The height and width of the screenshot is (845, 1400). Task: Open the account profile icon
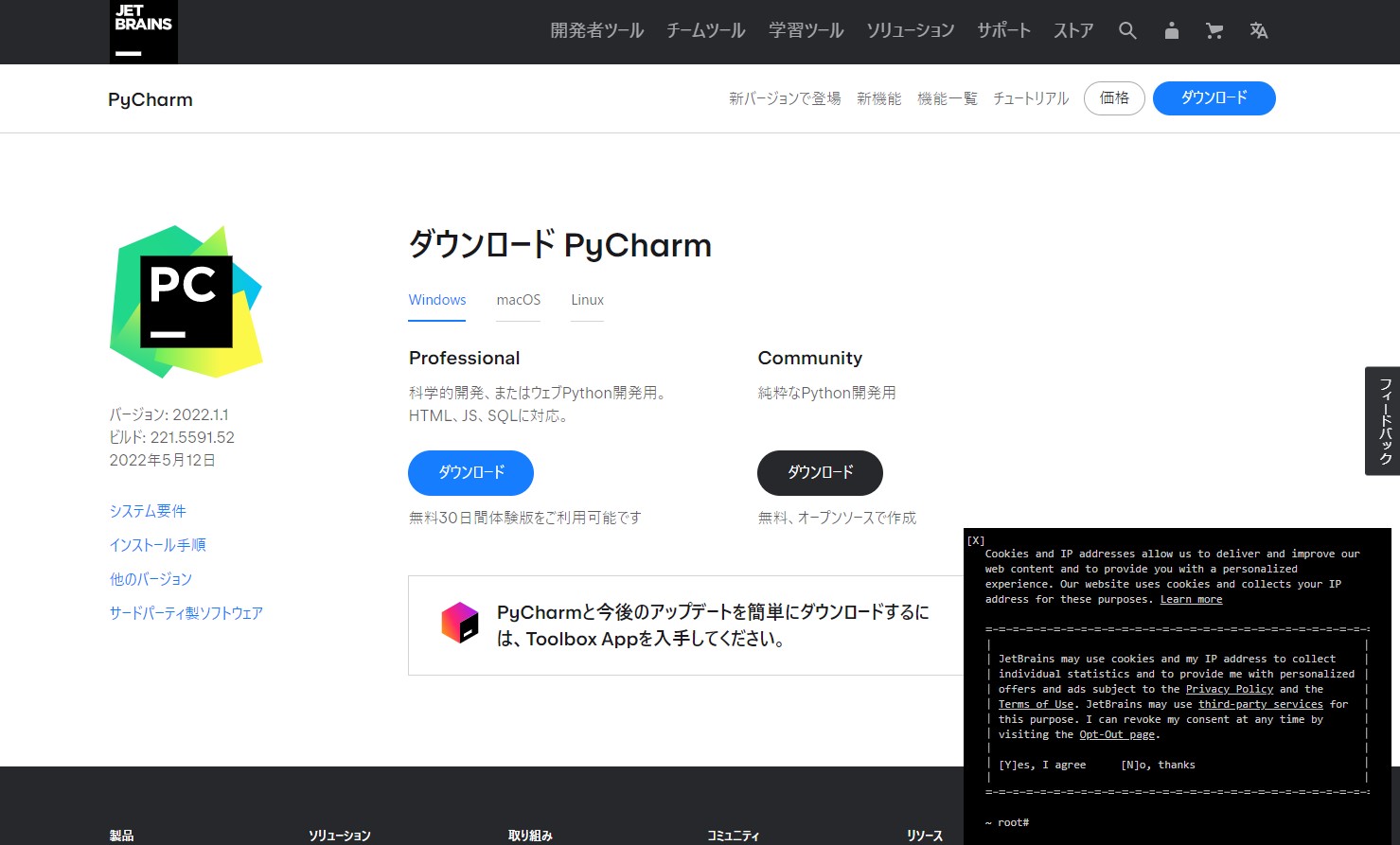coord(1172,30)
